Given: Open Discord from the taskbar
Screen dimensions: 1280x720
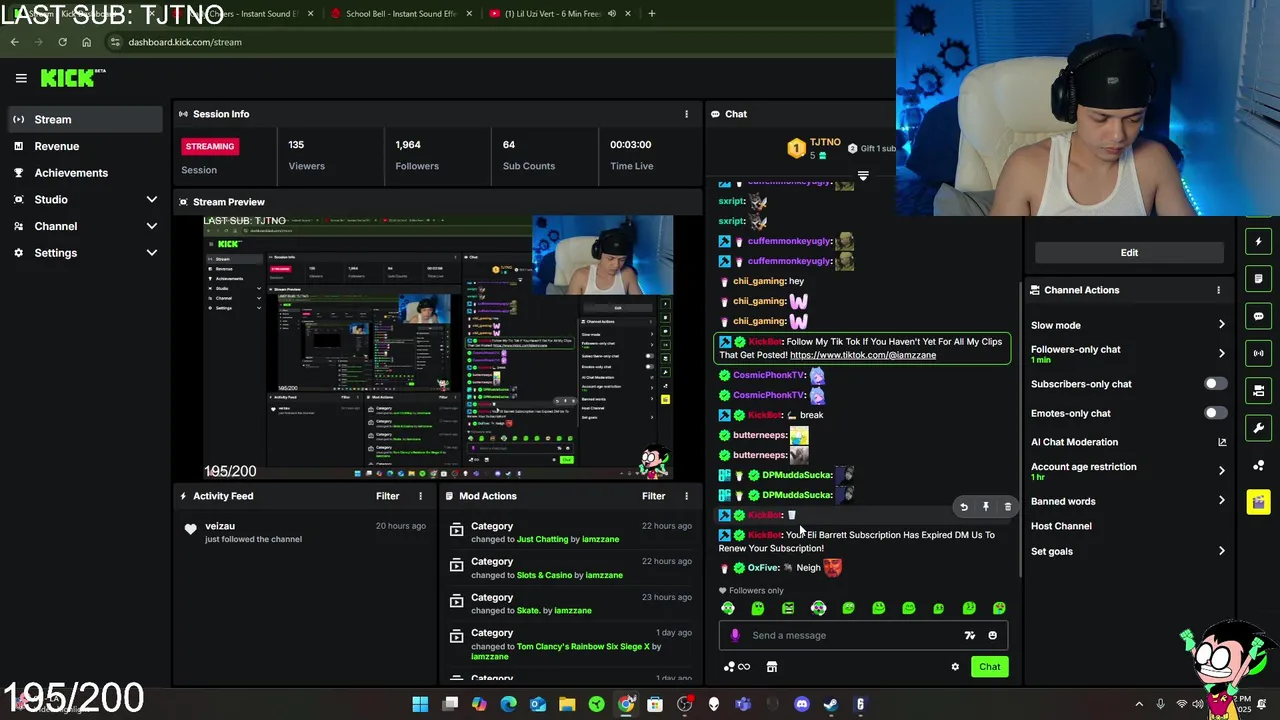Looking at the screenshot, I should pos(801,704).
